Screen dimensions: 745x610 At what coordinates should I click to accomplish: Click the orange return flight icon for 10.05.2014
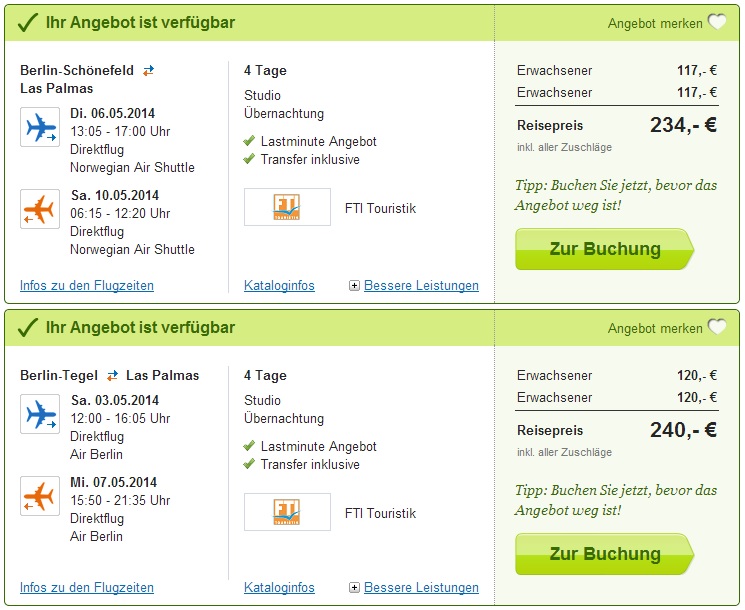[x=40, y=209]
